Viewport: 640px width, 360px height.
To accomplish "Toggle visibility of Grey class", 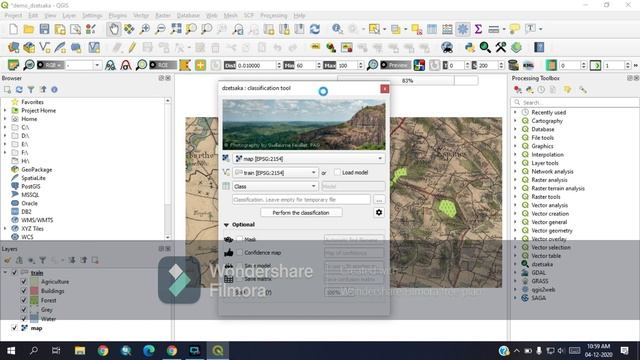I will click(x=24, y=310).
